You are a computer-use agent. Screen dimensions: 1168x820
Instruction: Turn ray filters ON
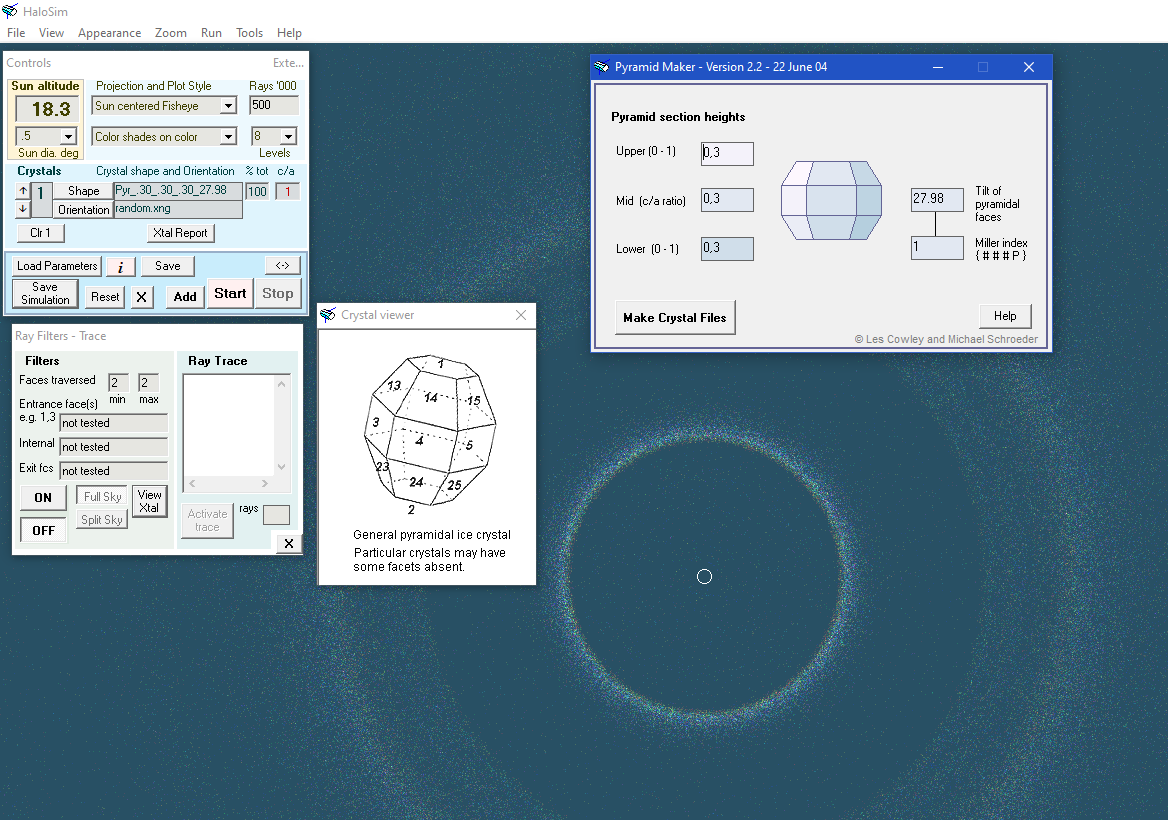[x=43, y=498]
